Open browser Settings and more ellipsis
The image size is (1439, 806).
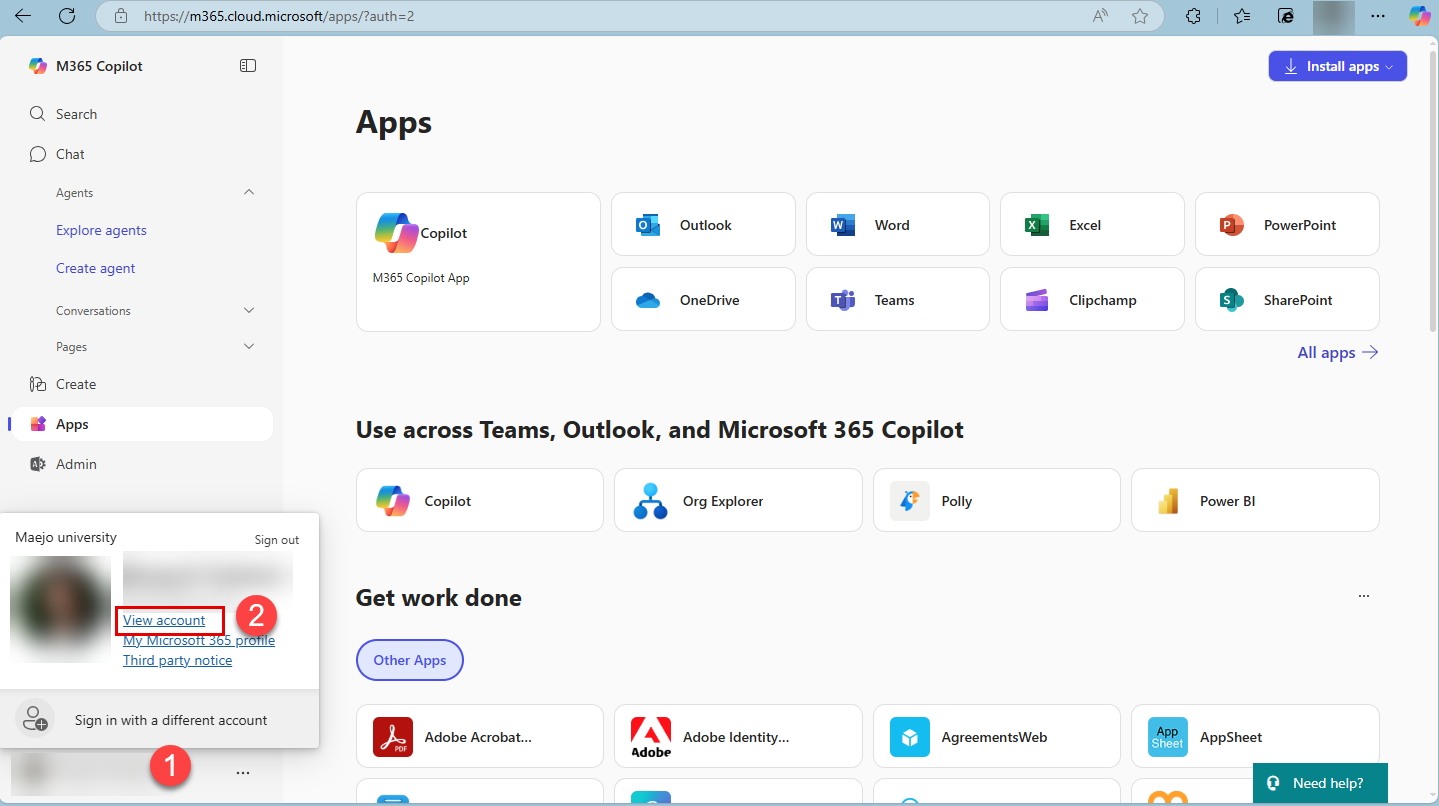pos(1378,16)
